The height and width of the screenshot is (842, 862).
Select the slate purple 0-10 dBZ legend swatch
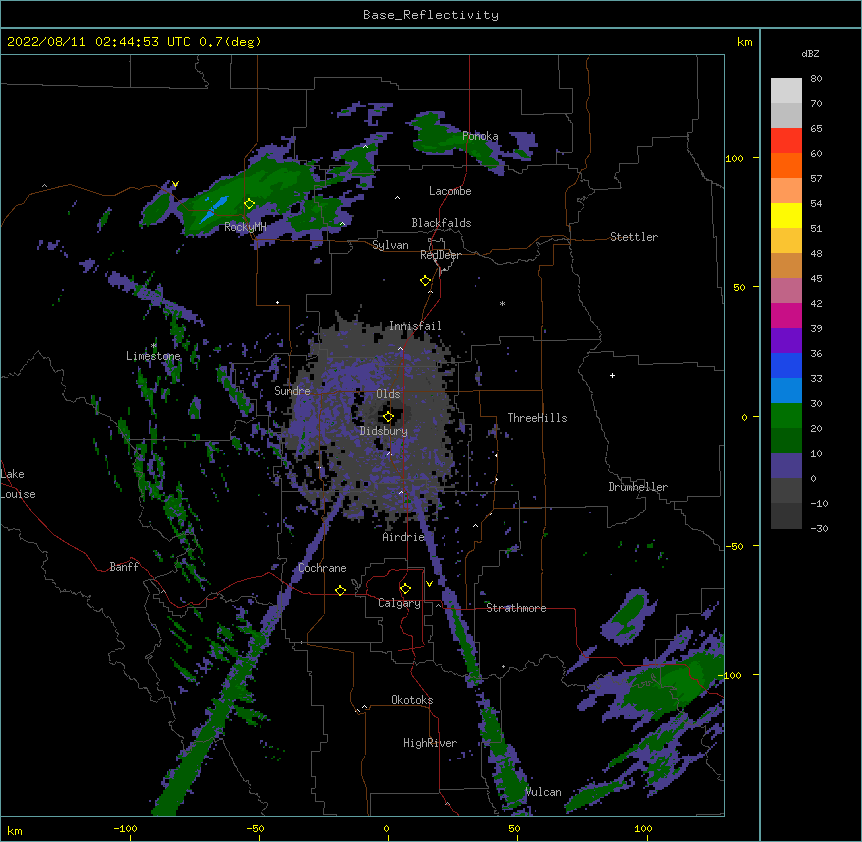click(x=786, y=466)
